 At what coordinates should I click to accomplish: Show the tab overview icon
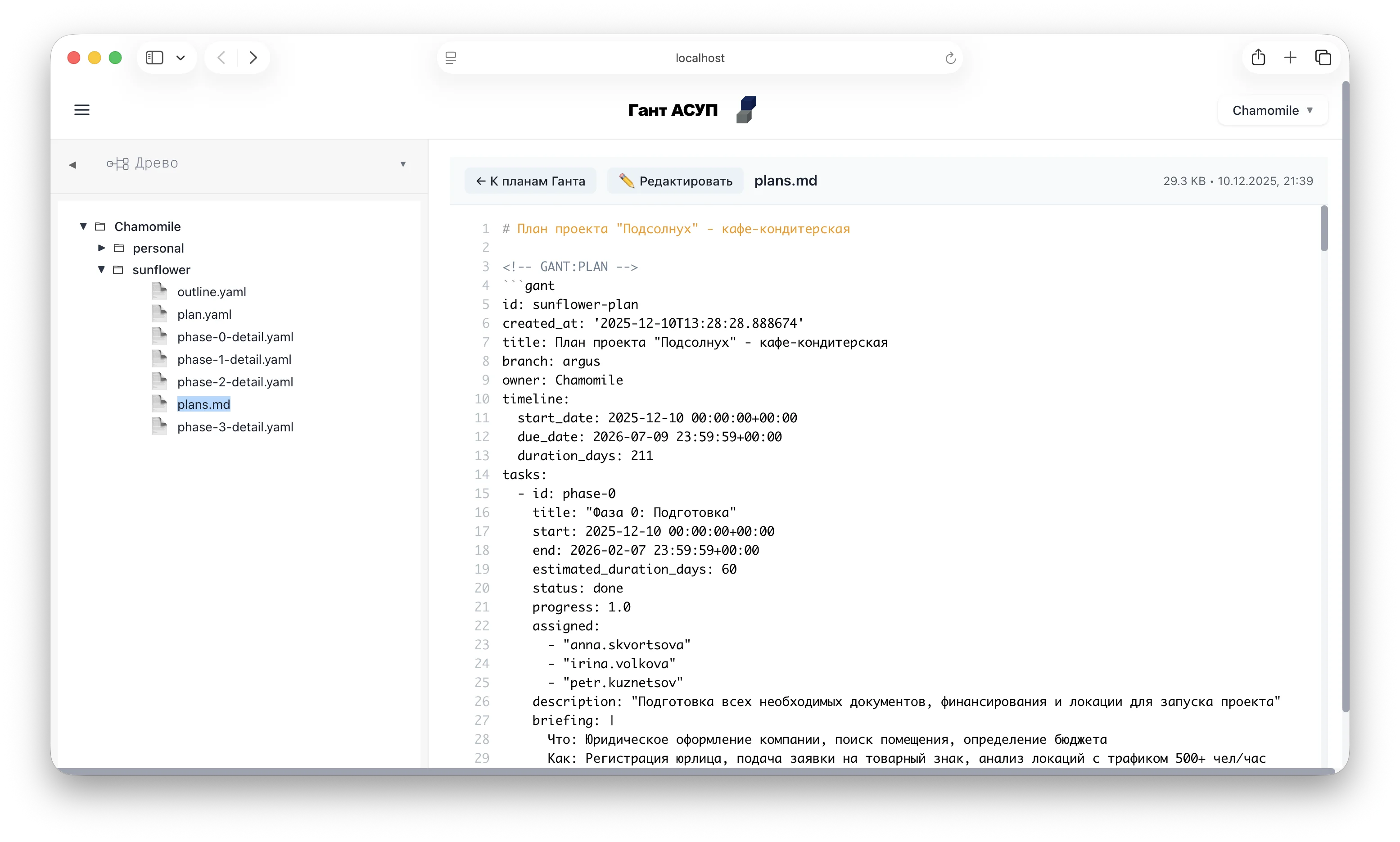coord(1323,58)
